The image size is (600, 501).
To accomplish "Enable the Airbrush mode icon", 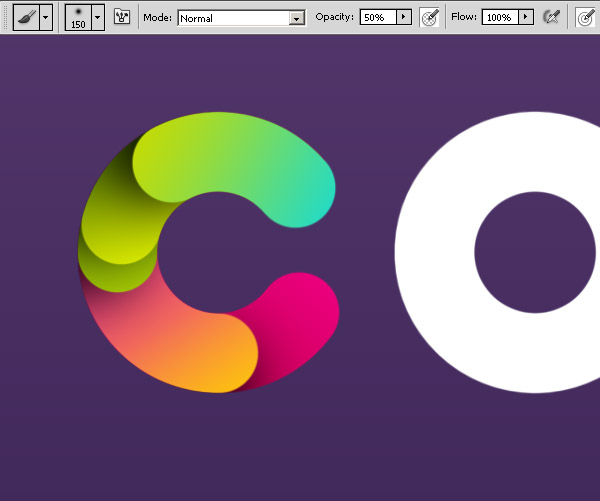I will [551, 17].
